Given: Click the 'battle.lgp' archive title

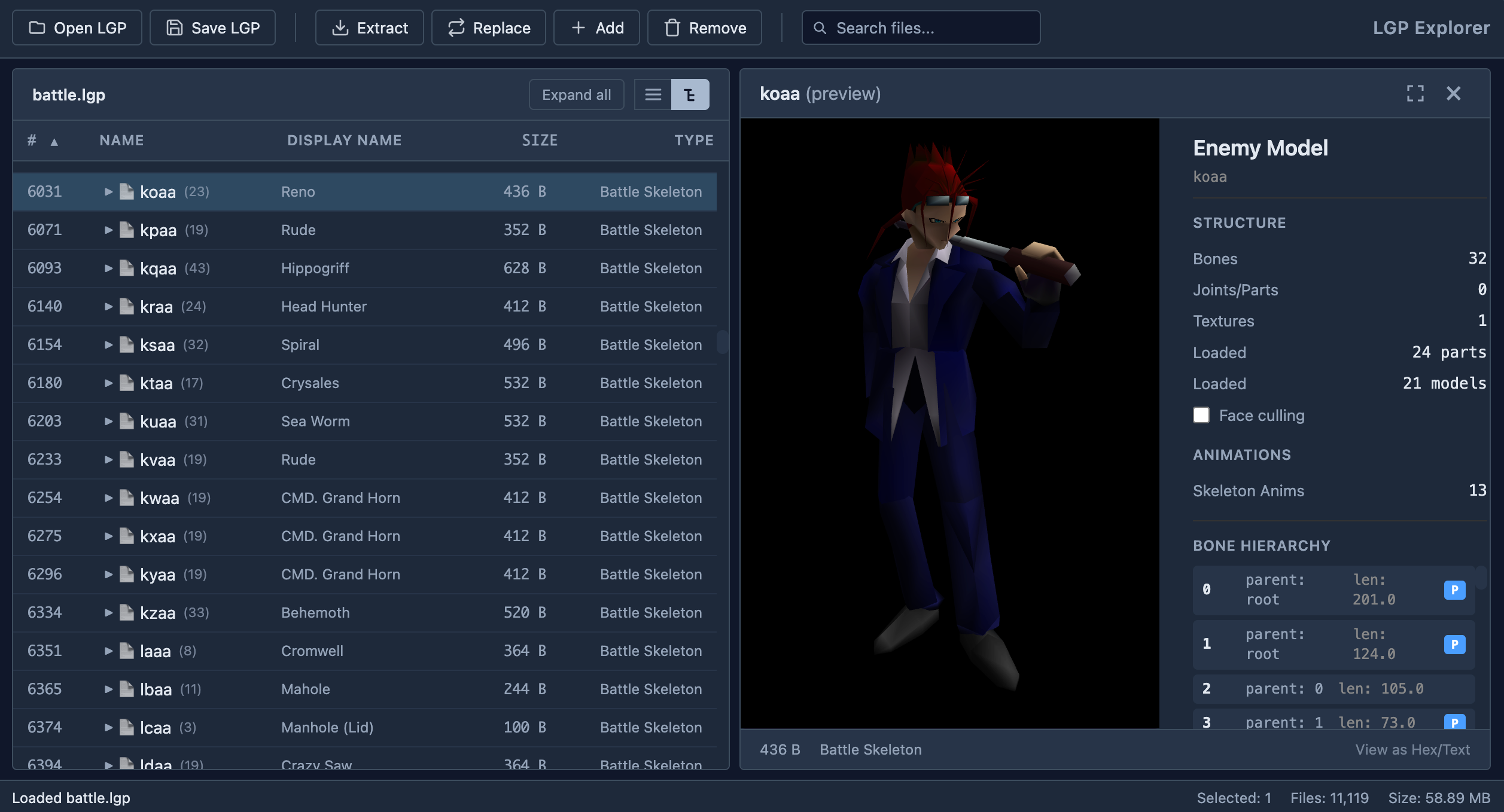Looking at the screenshot, I should click(69, 94).
